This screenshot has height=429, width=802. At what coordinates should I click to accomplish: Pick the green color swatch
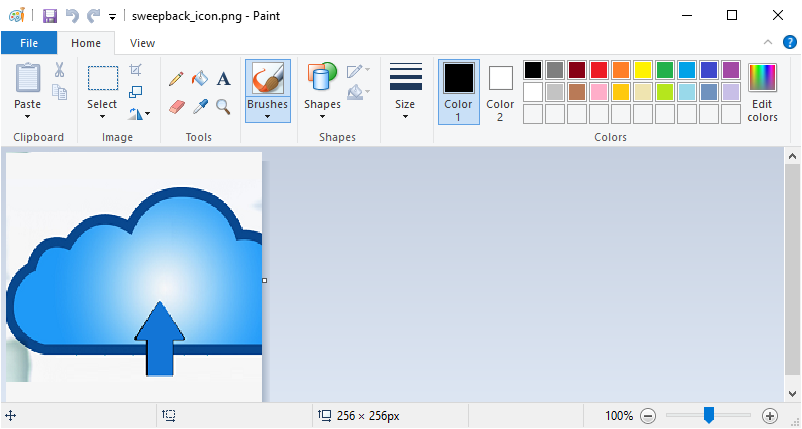(664, 70)
